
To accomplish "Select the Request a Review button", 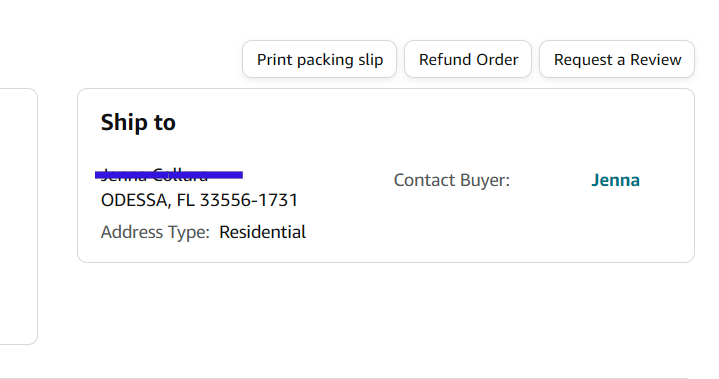I will [x=617, y=59].
